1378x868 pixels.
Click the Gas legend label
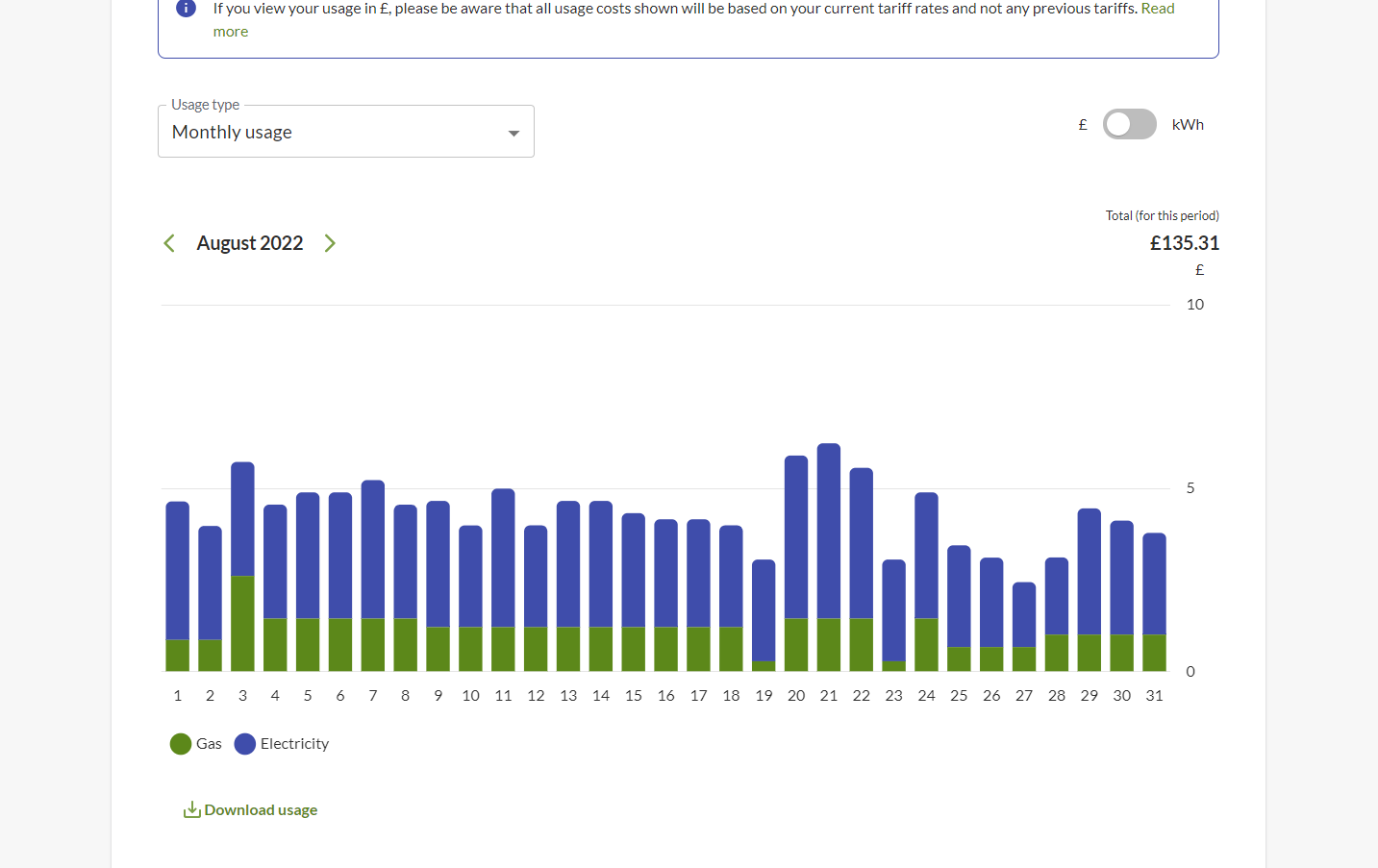click(209, 744)
